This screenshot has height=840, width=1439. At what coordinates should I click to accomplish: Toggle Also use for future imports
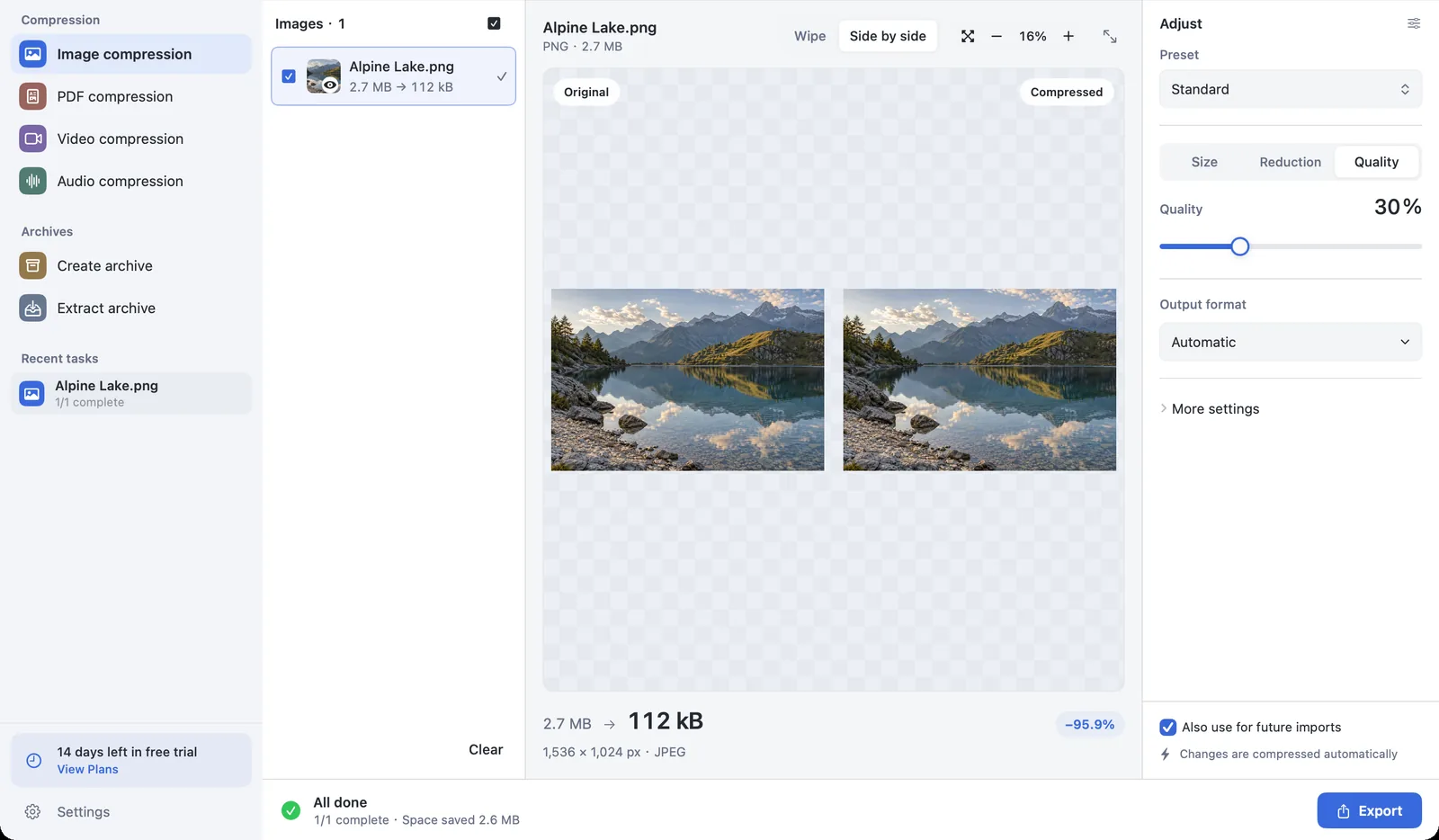1168,727
